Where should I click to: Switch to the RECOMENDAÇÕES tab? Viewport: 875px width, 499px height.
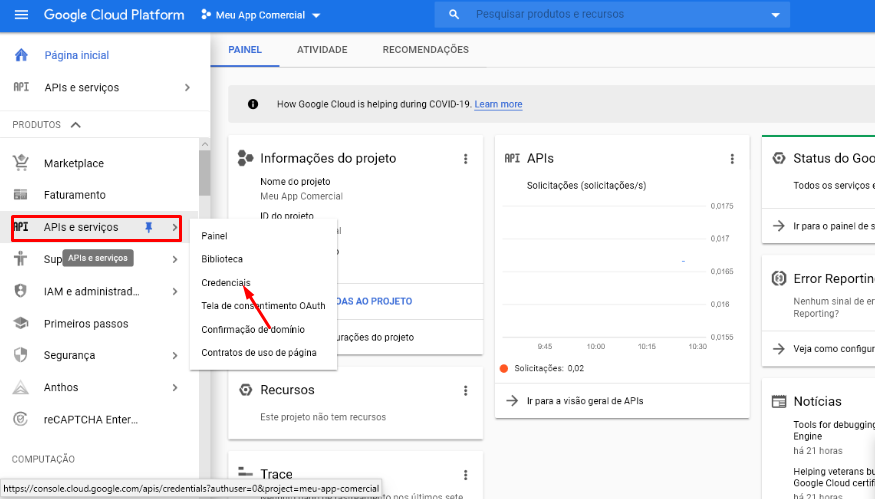point(425,50)
